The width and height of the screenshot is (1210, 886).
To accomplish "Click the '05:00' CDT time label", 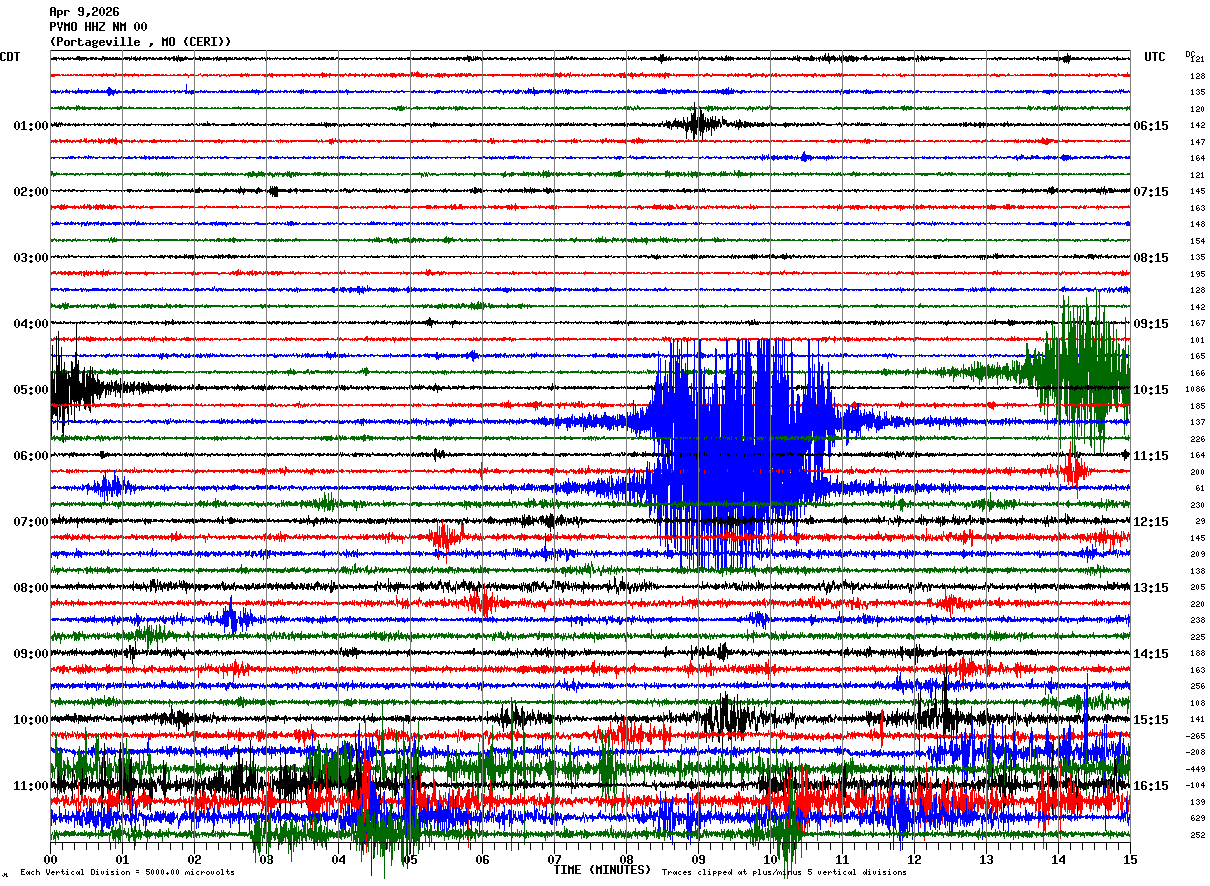I will (31, 390).
